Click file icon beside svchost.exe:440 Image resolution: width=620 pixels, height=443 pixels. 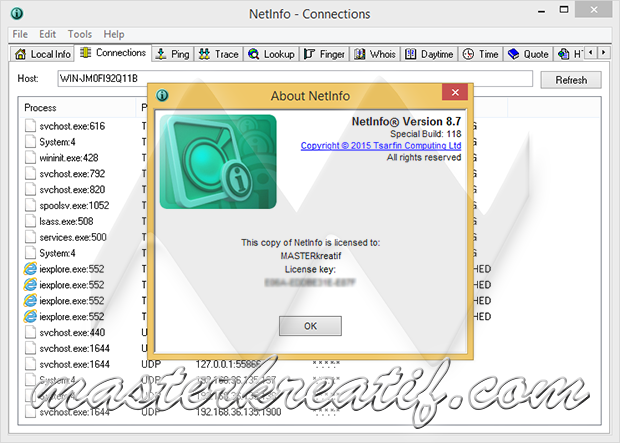click(30, 332)
